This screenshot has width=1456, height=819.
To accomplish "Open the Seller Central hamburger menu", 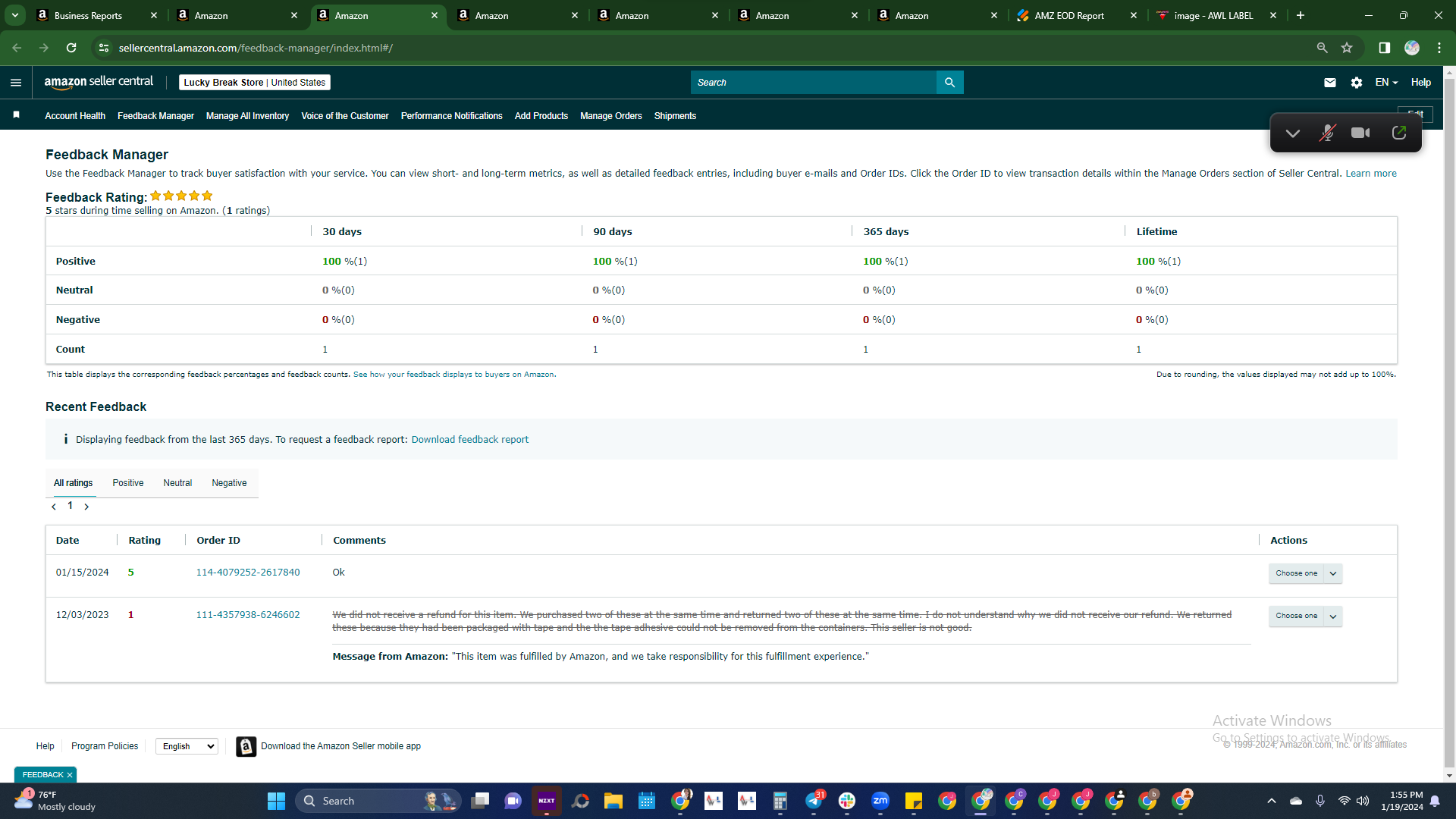I will click(x=16, y=83).
